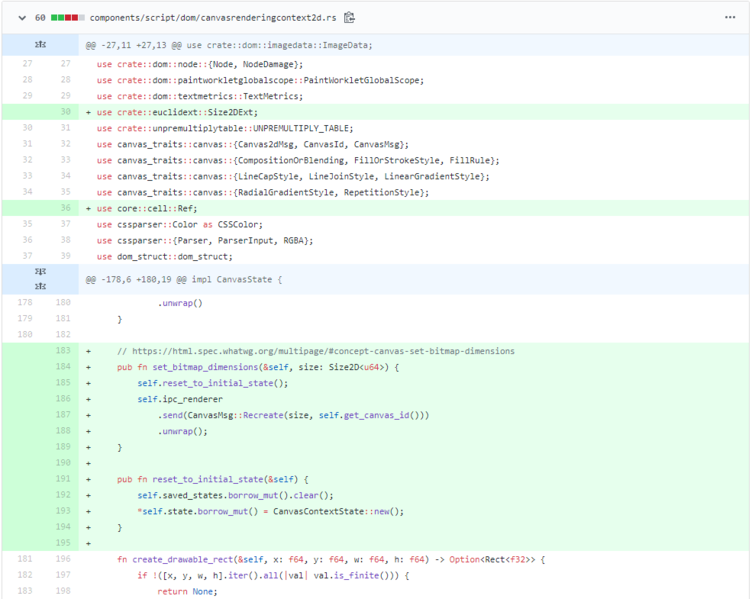Click the diffstat bar showing 60 changes
The width and height of the screenshot is (752, 599).
pos(68,18)
